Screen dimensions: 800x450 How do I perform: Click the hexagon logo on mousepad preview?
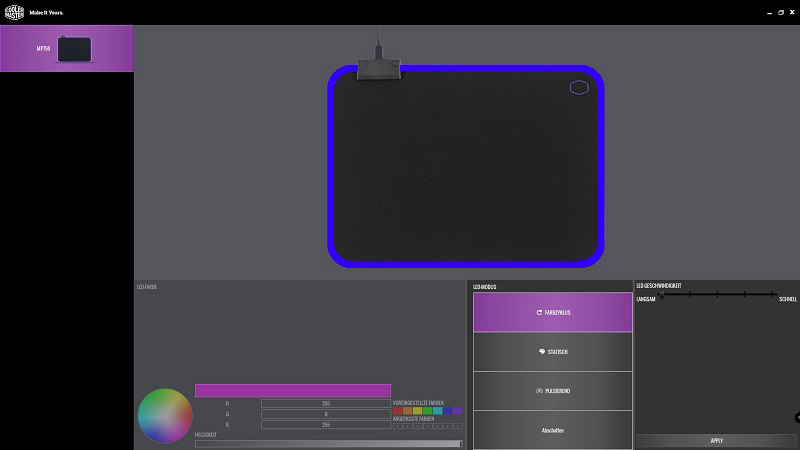point(579,88)
